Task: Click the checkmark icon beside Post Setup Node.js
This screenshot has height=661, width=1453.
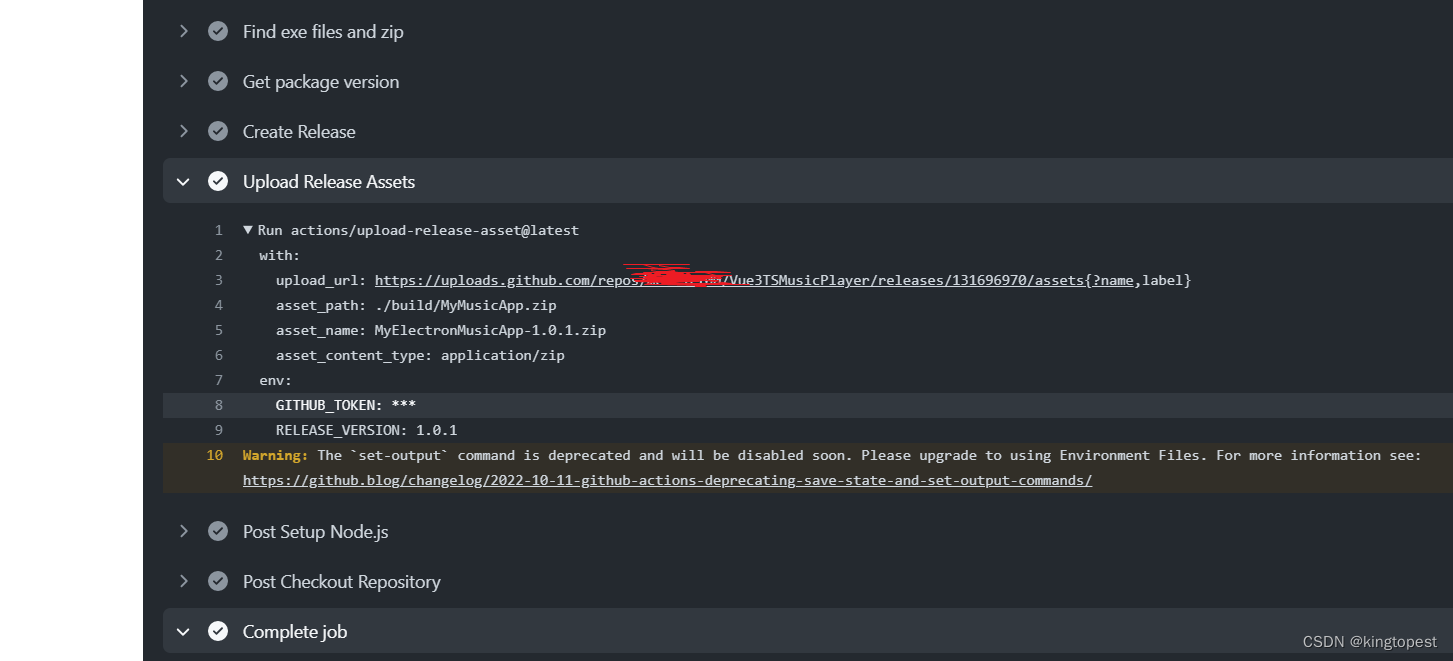Action: (218, 531)
